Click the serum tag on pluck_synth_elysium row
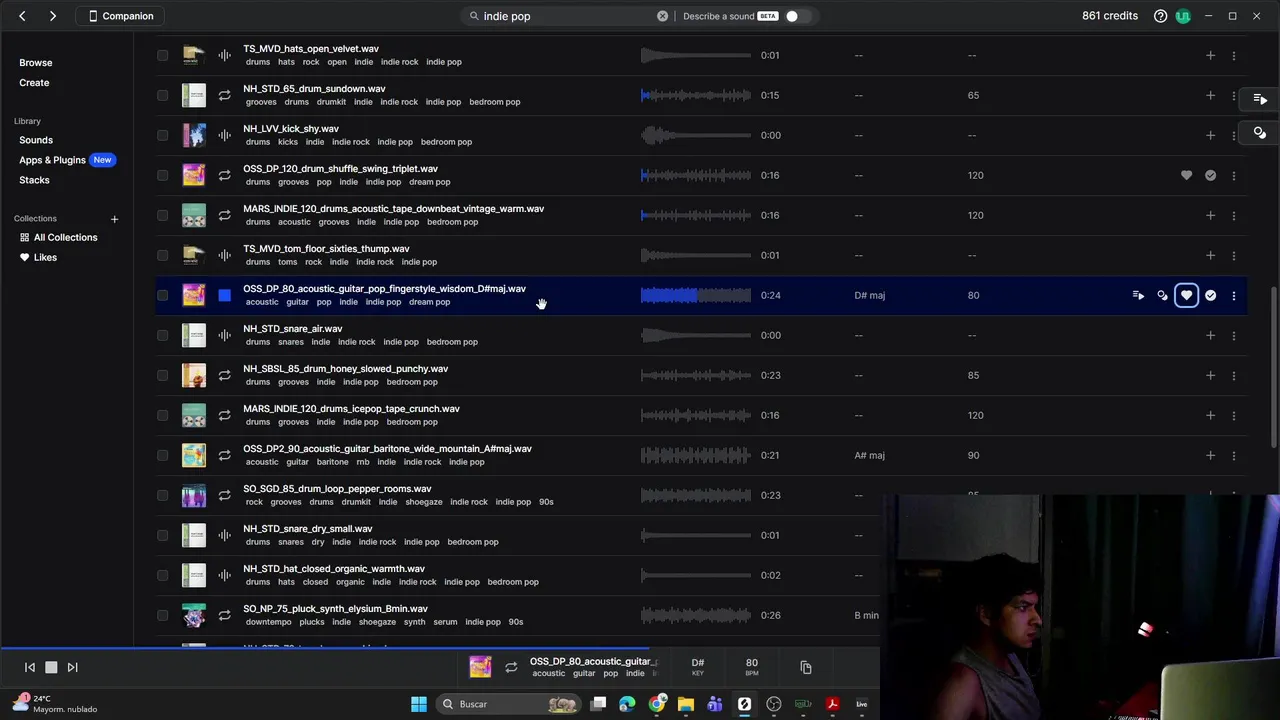1280x720 pixels. click(x=445, y=622)
